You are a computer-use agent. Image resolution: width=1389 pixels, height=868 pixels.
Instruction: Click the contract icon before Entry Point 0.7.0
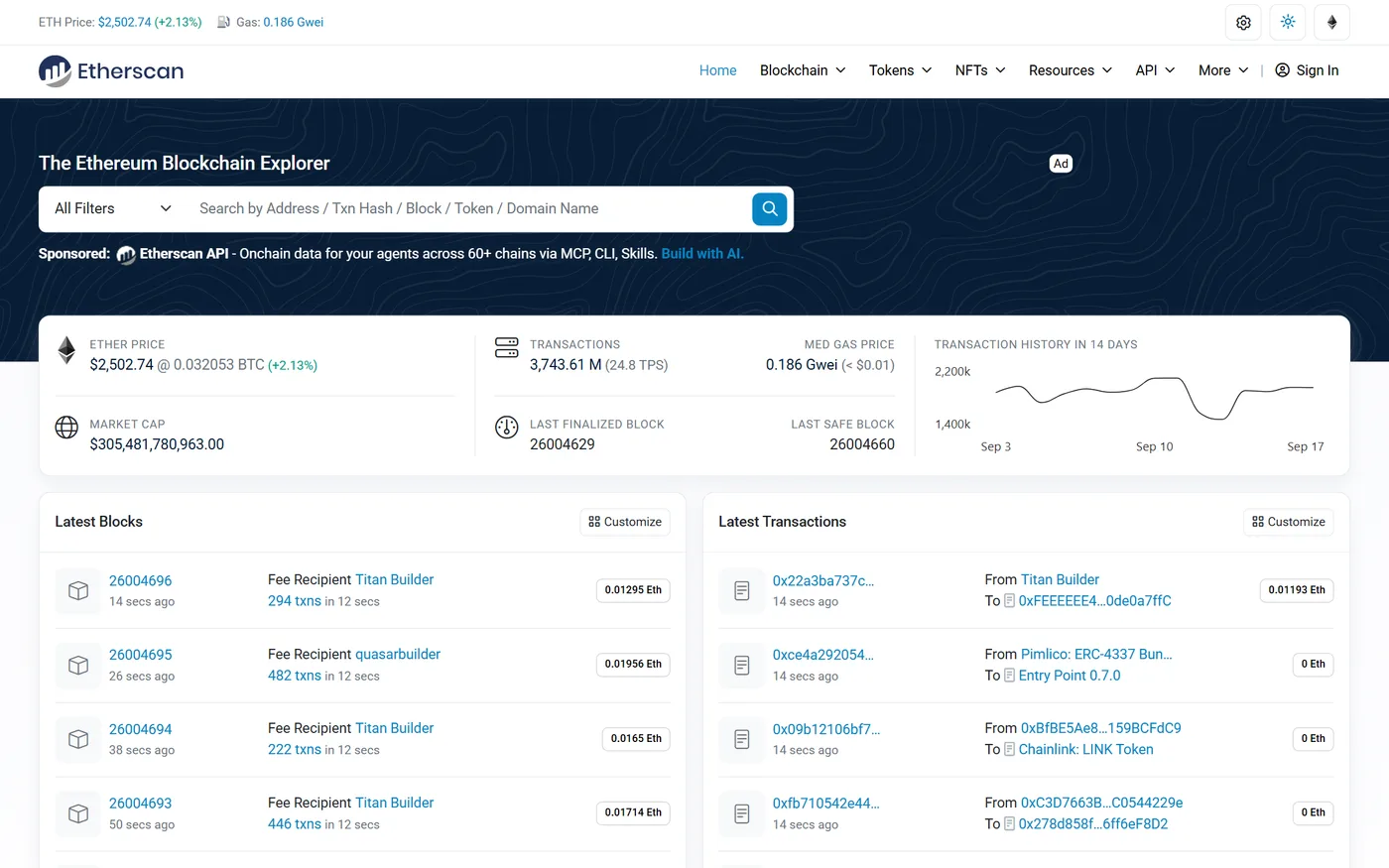point(1009,676)
